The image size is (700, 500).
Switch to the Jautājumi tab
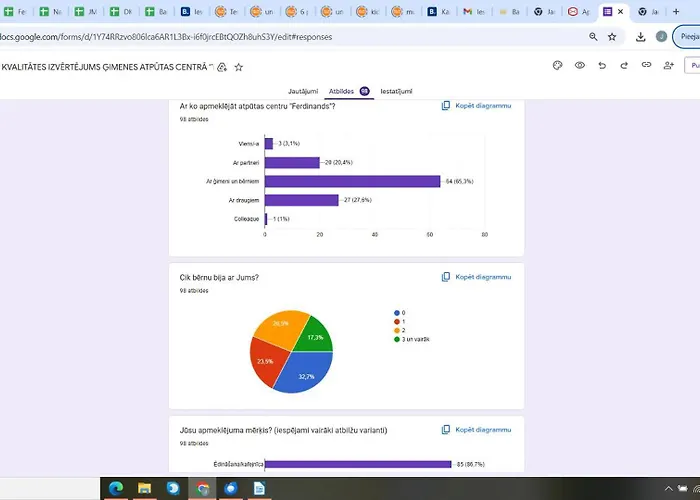tap(303, 91)
